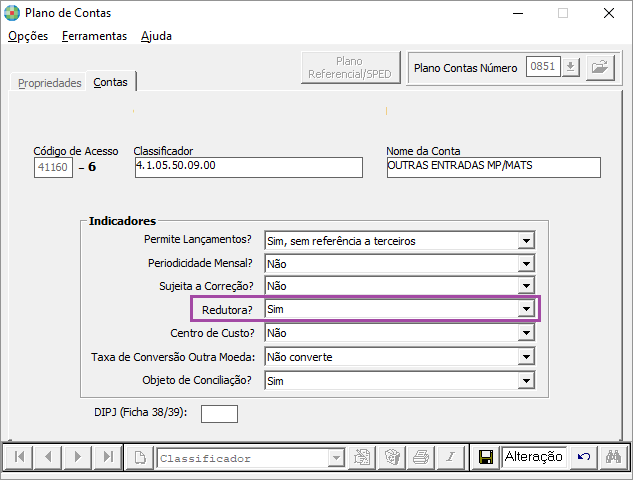Save with the floppy disk icon
633x480 pixels.
485,457
